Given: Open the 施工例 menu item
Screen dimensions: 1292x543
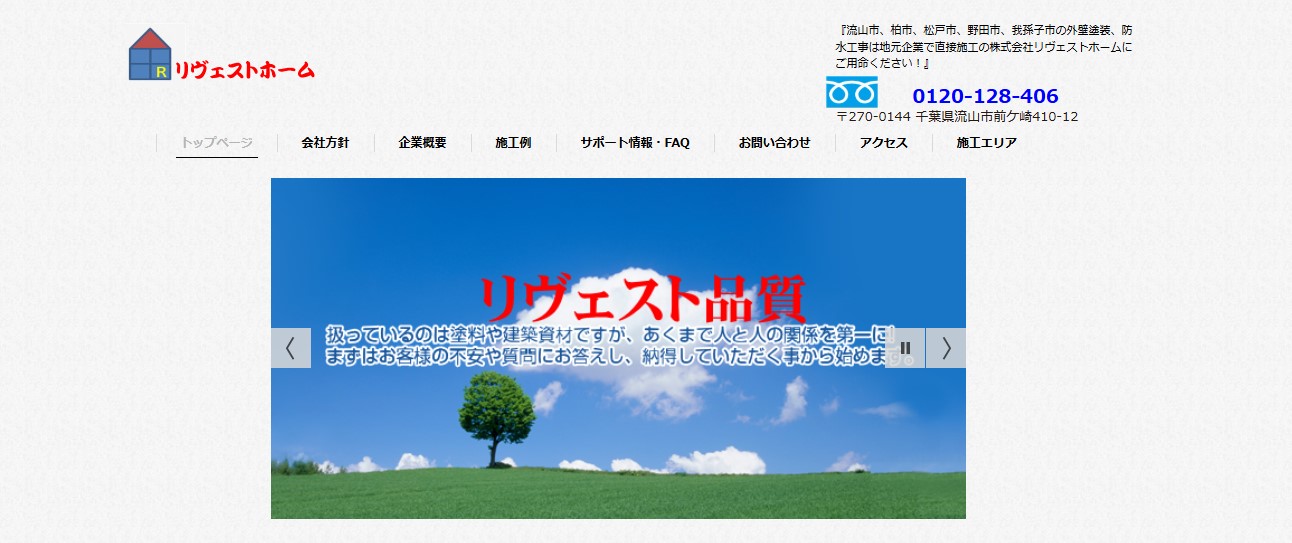Looking at the screenshot, I should point(513,143).
